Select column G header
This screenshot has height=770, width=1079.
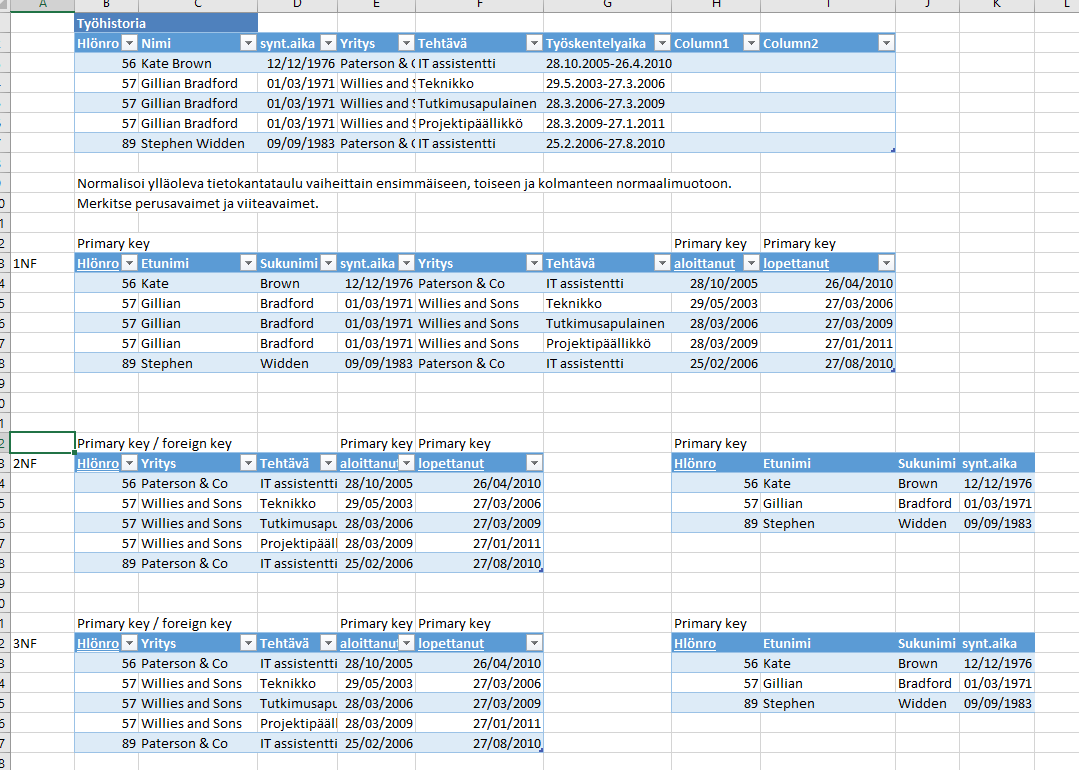click(607, 5)
